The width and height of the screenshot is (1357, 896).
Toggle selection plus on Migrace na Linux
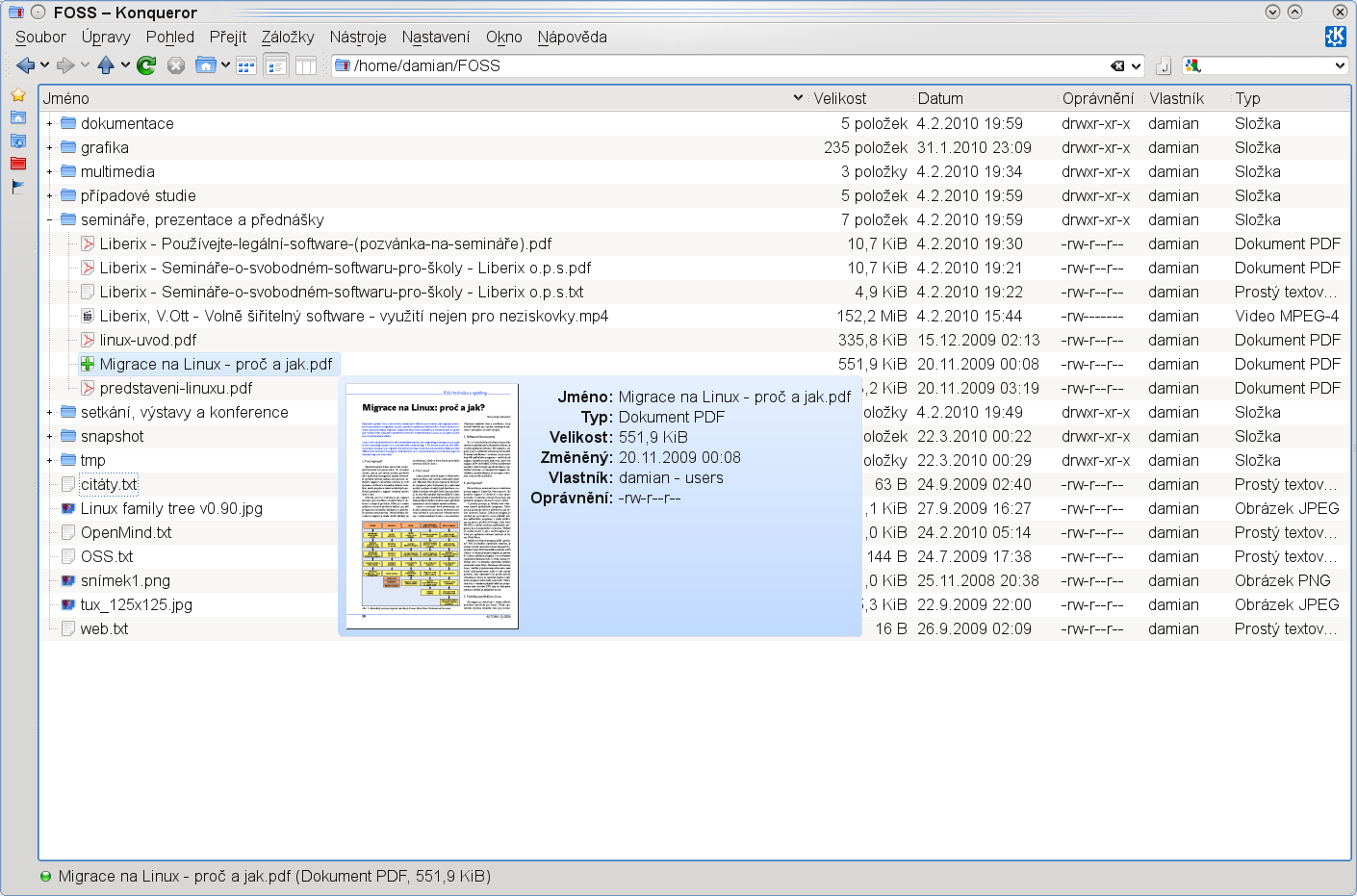tap(88, 364)
